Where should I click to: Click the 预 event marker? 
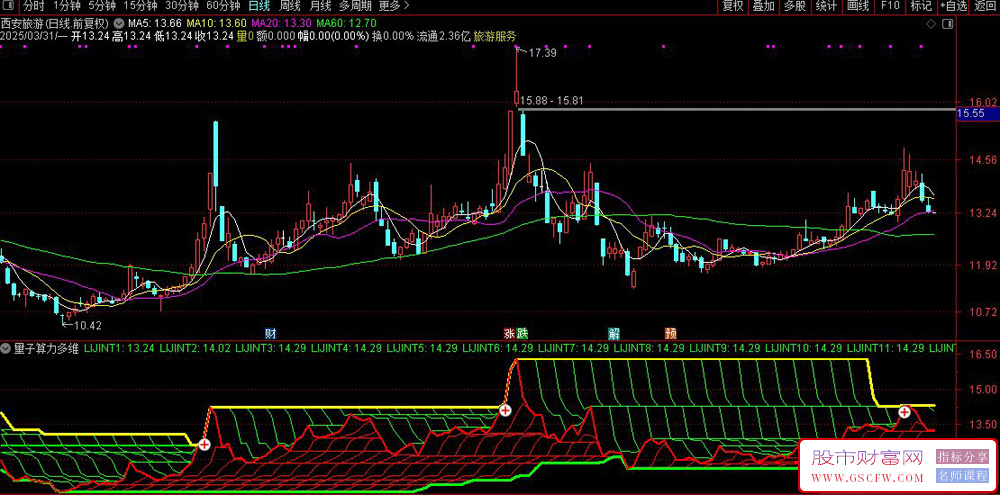pos(670,333)
